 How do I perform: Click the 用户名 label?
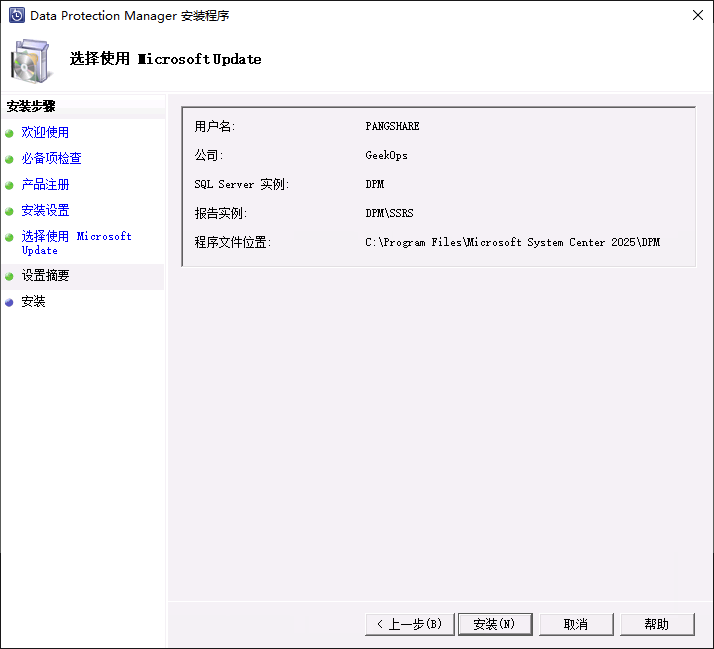(x=214, y=126)
